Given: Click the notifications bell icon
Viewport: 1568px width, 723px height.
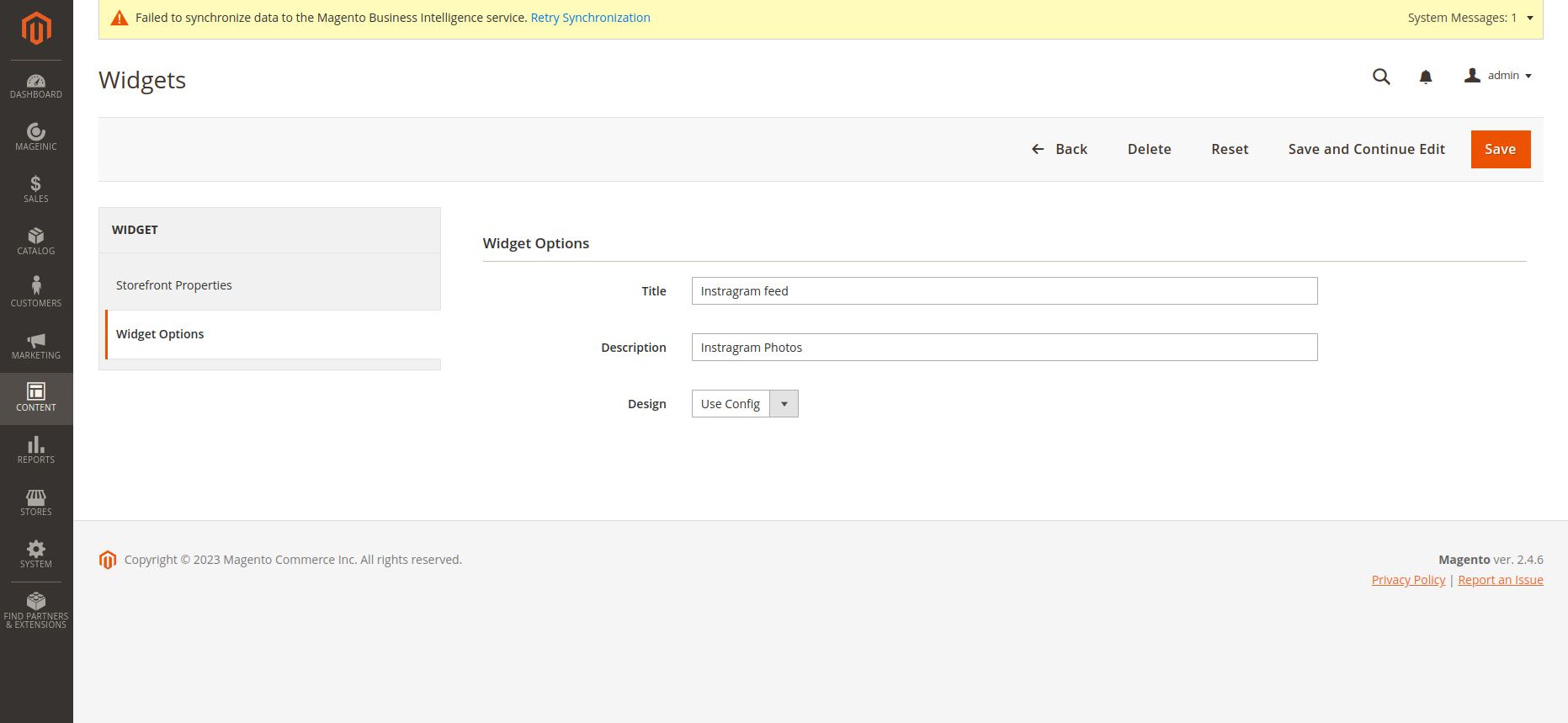Looking at the screenshot, I should (x=1426, y=77).
